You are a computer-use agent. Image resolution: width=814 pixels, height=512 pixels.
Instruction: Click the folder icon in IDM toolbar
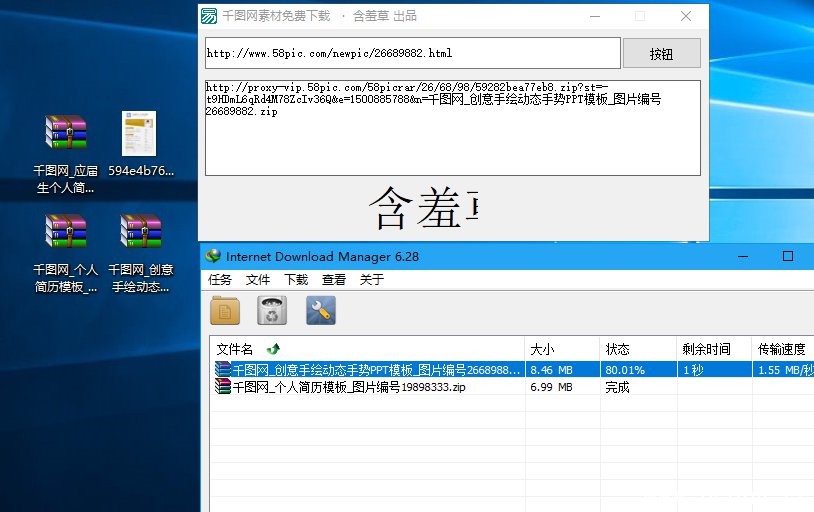coord(225,311)
